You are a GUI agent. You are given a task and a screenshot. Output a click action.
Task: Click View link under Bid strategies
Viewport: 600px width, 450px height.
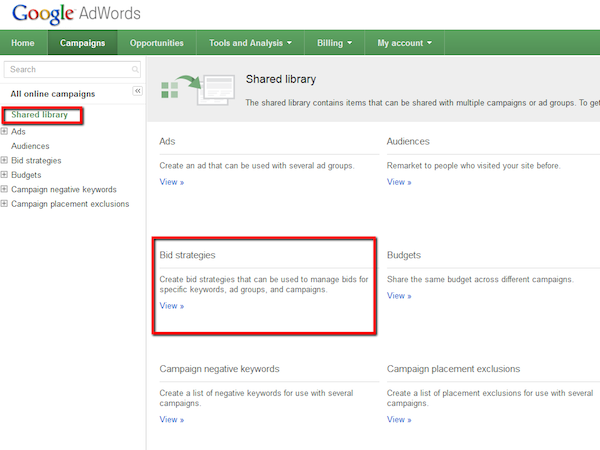(172, 306)
